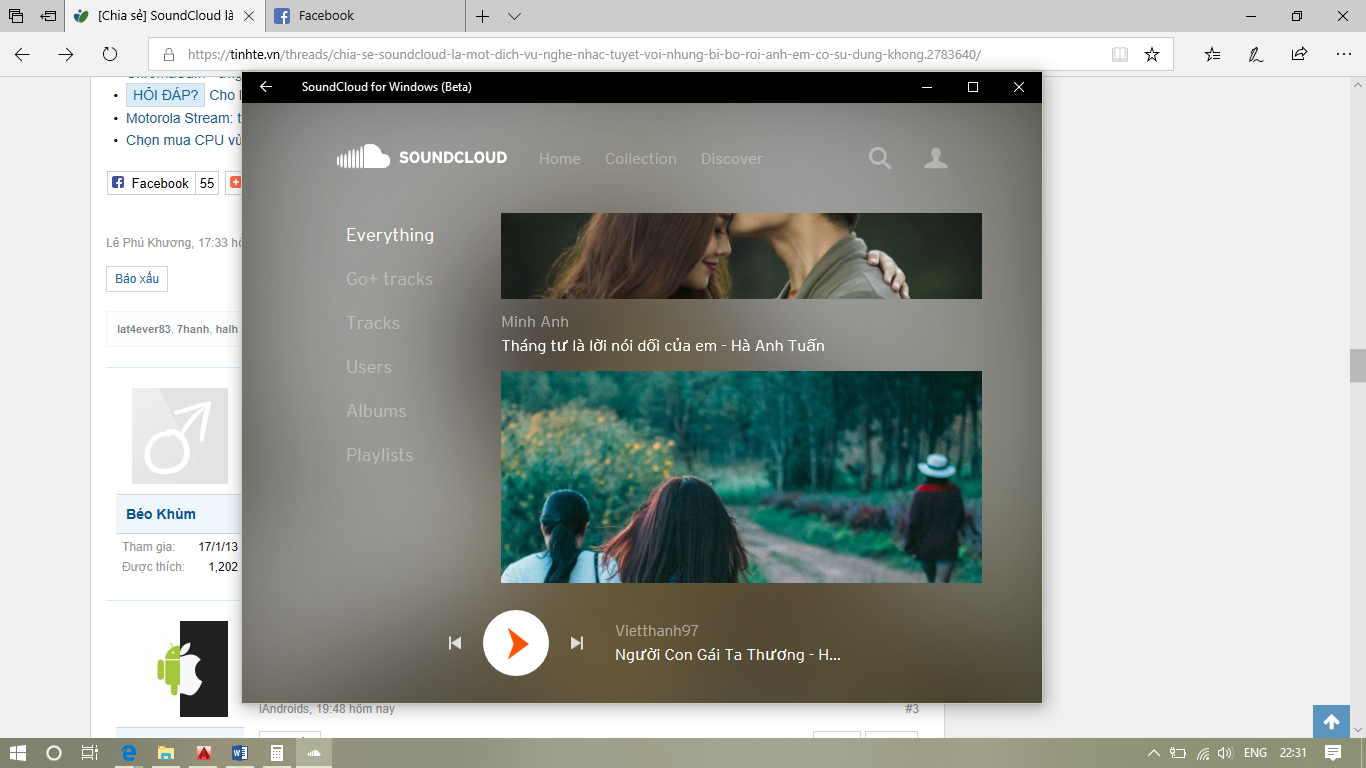Click the Wi-Fi network tray icon

pyautogui.click(x=1203, y=753)
